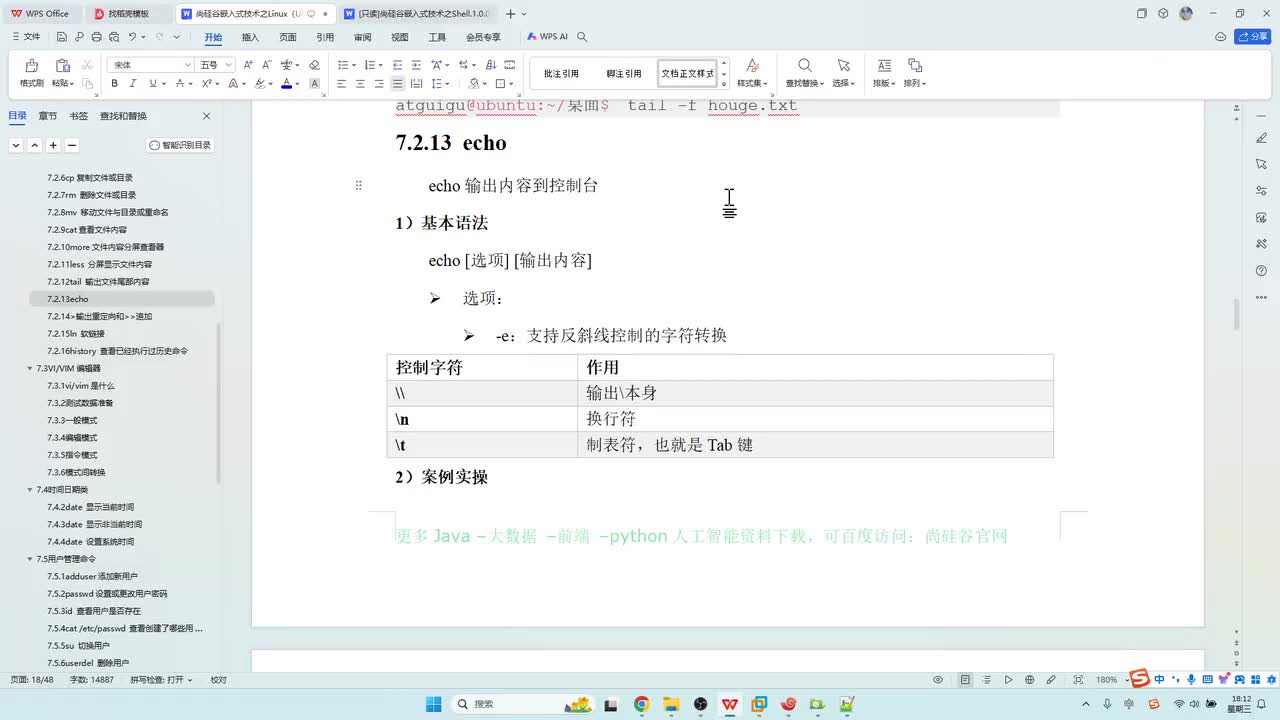Switch to the 视图 ribbon tab
The image size is (1280, 720).
pyautogui.click(x=400, y=37)
